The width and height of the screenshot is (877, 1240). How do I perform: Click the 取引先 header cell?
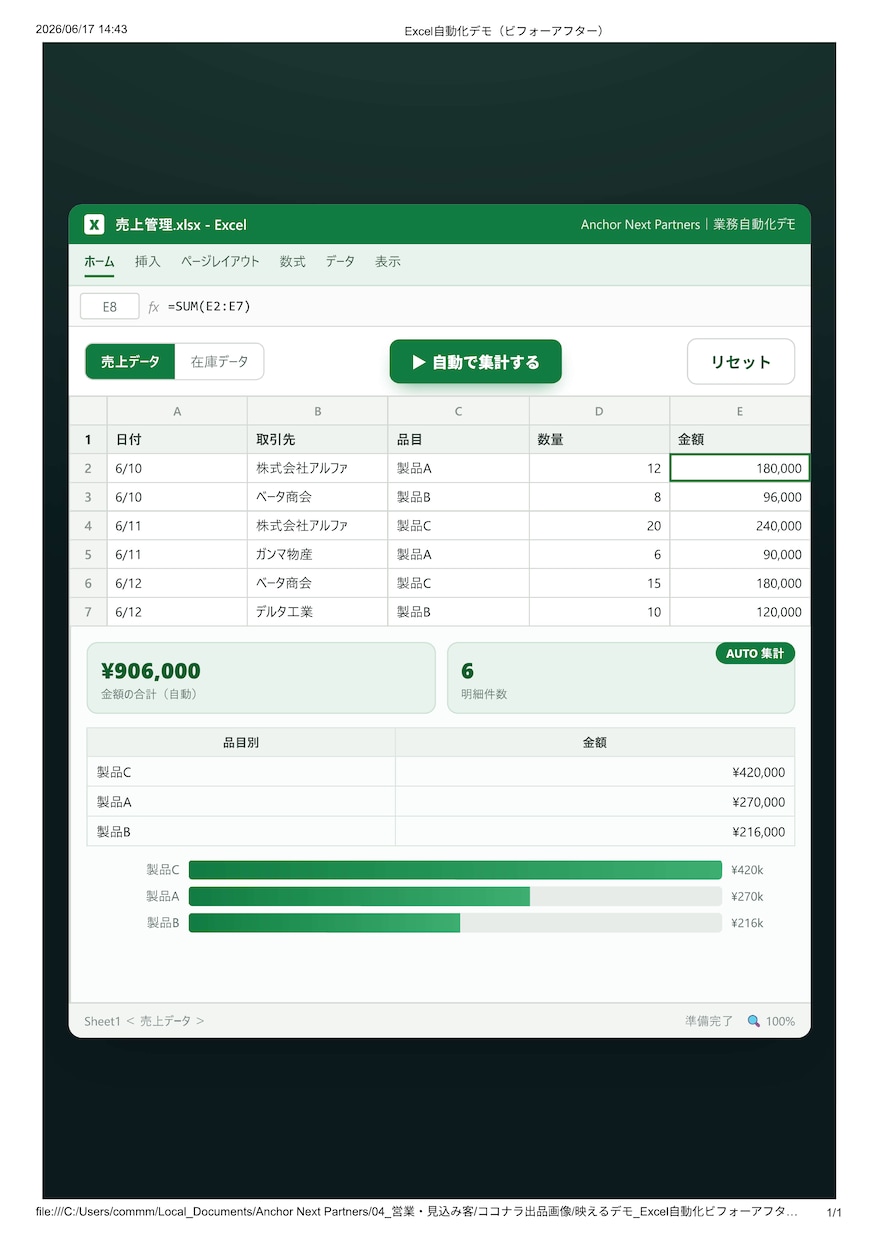pyautogui.click(x=318, y=439)
